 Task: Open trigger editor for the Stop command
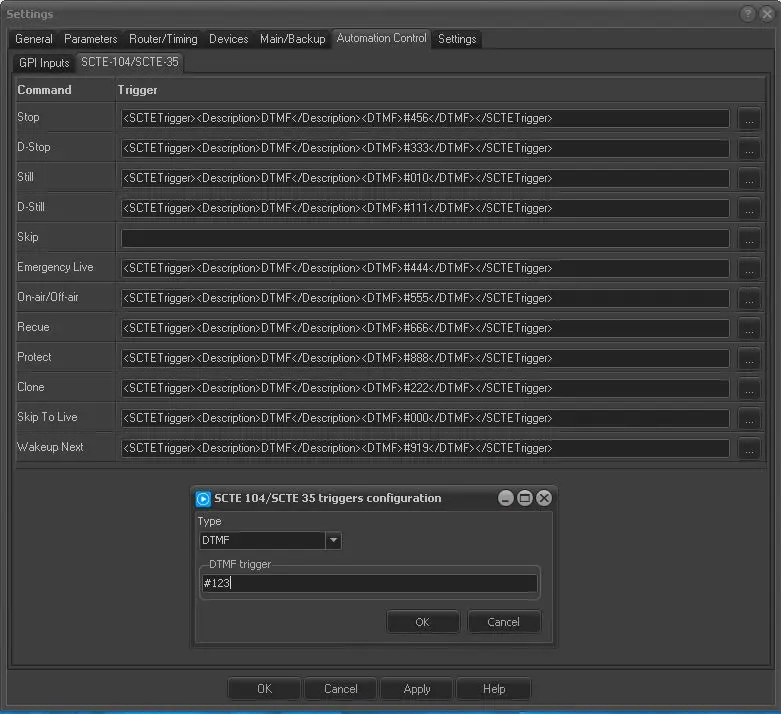pos(749,119)
